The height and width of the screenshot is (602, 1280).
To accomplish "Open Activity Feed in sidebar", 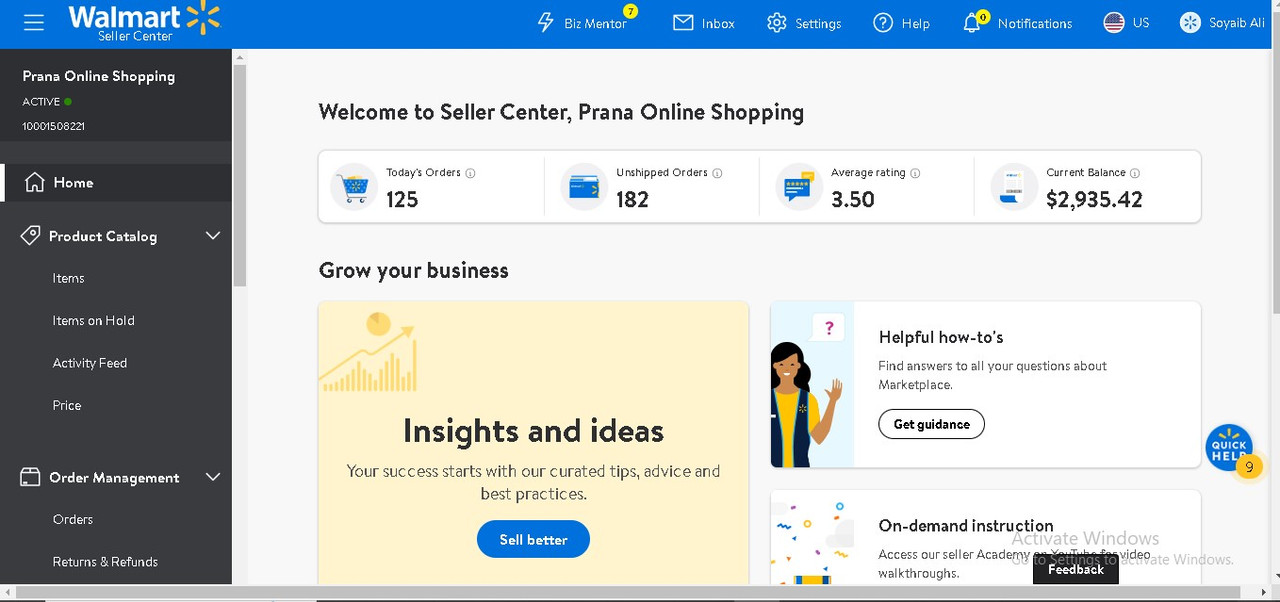I will pos(90,363).
